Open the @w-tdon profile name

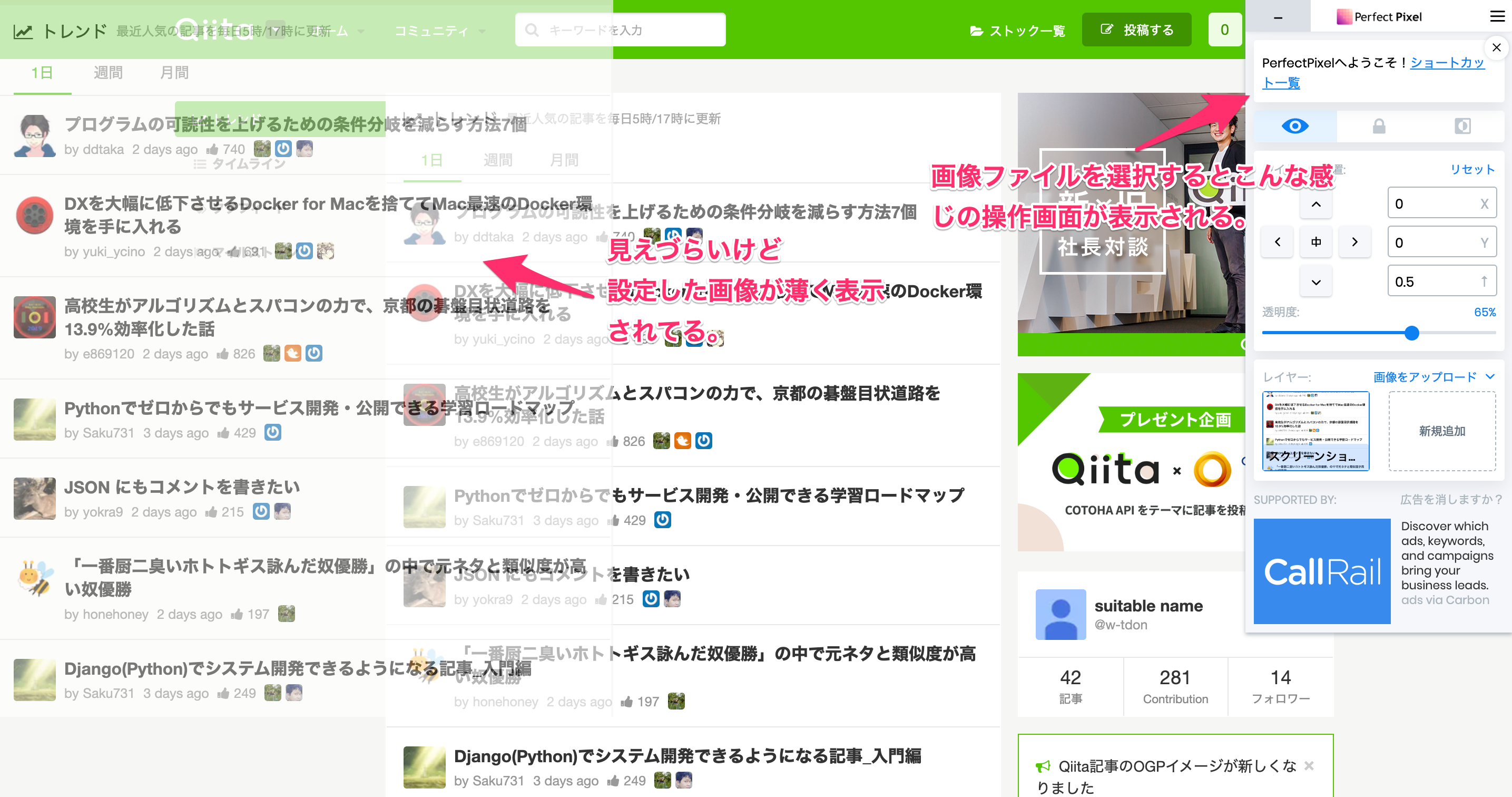click(1121, 625)
